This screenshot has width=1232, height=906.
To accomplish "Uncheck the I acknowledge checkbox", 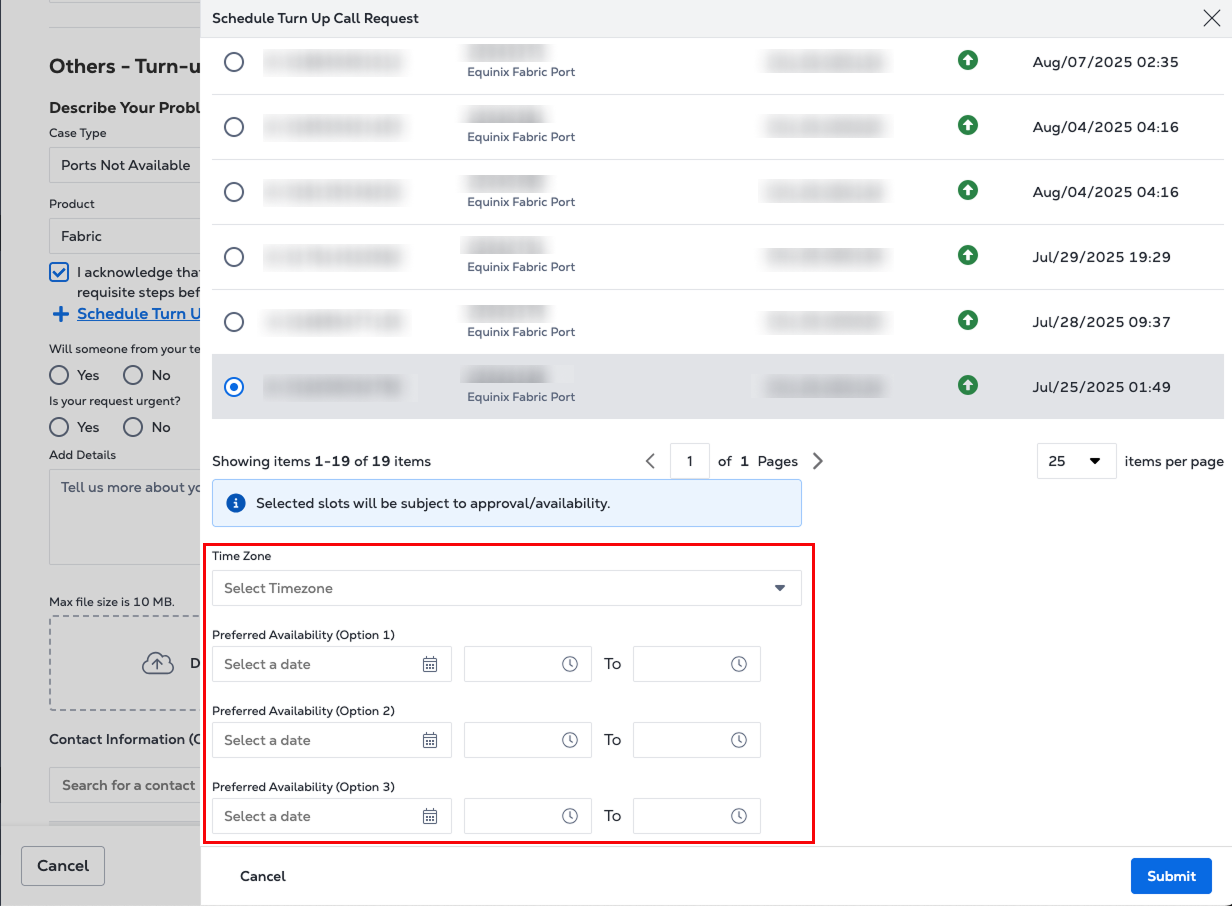I will pyautogui.click(x=59, y=272).
